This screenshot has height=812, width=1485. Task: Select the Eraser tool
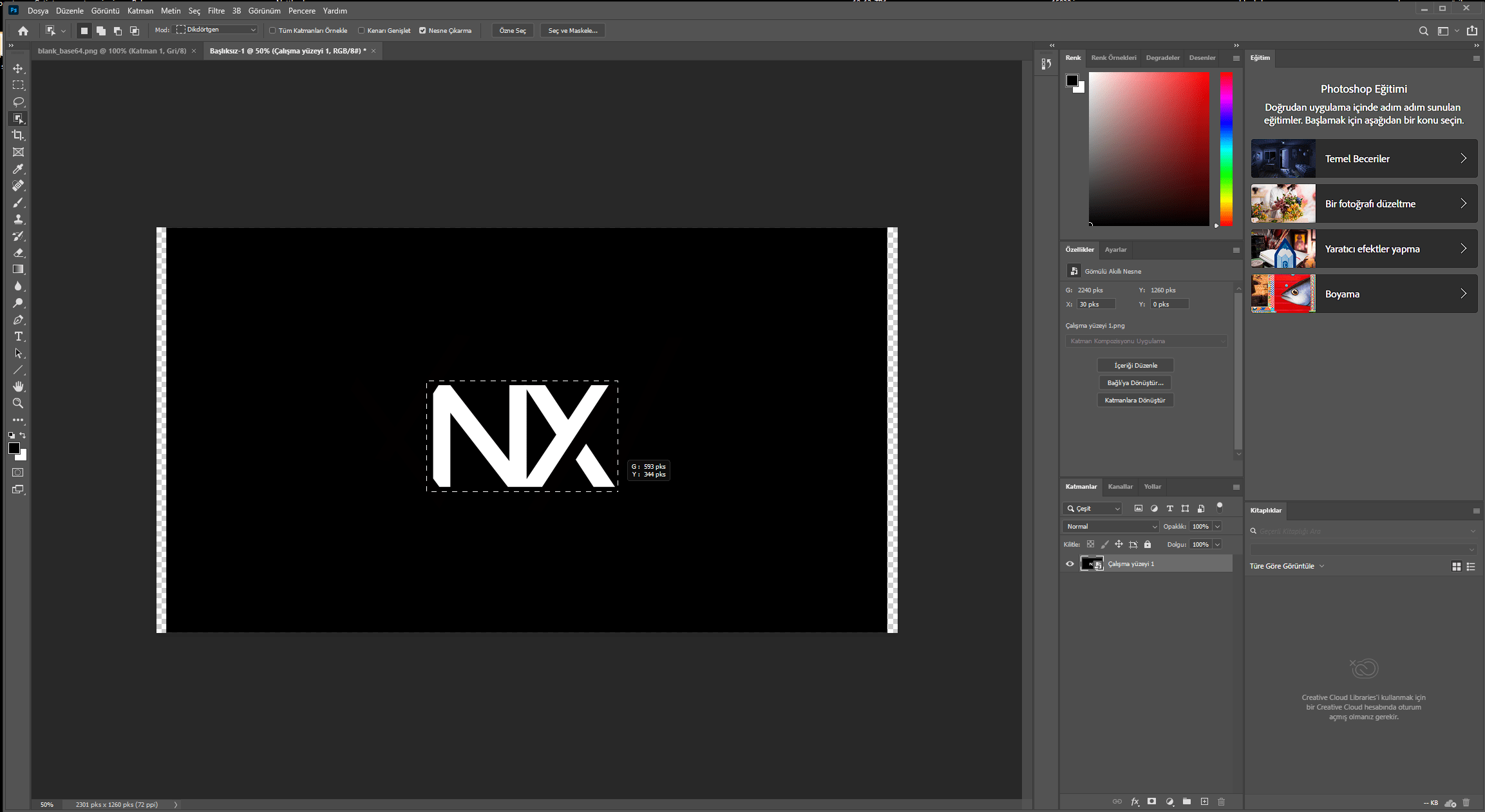click(18, 252)
